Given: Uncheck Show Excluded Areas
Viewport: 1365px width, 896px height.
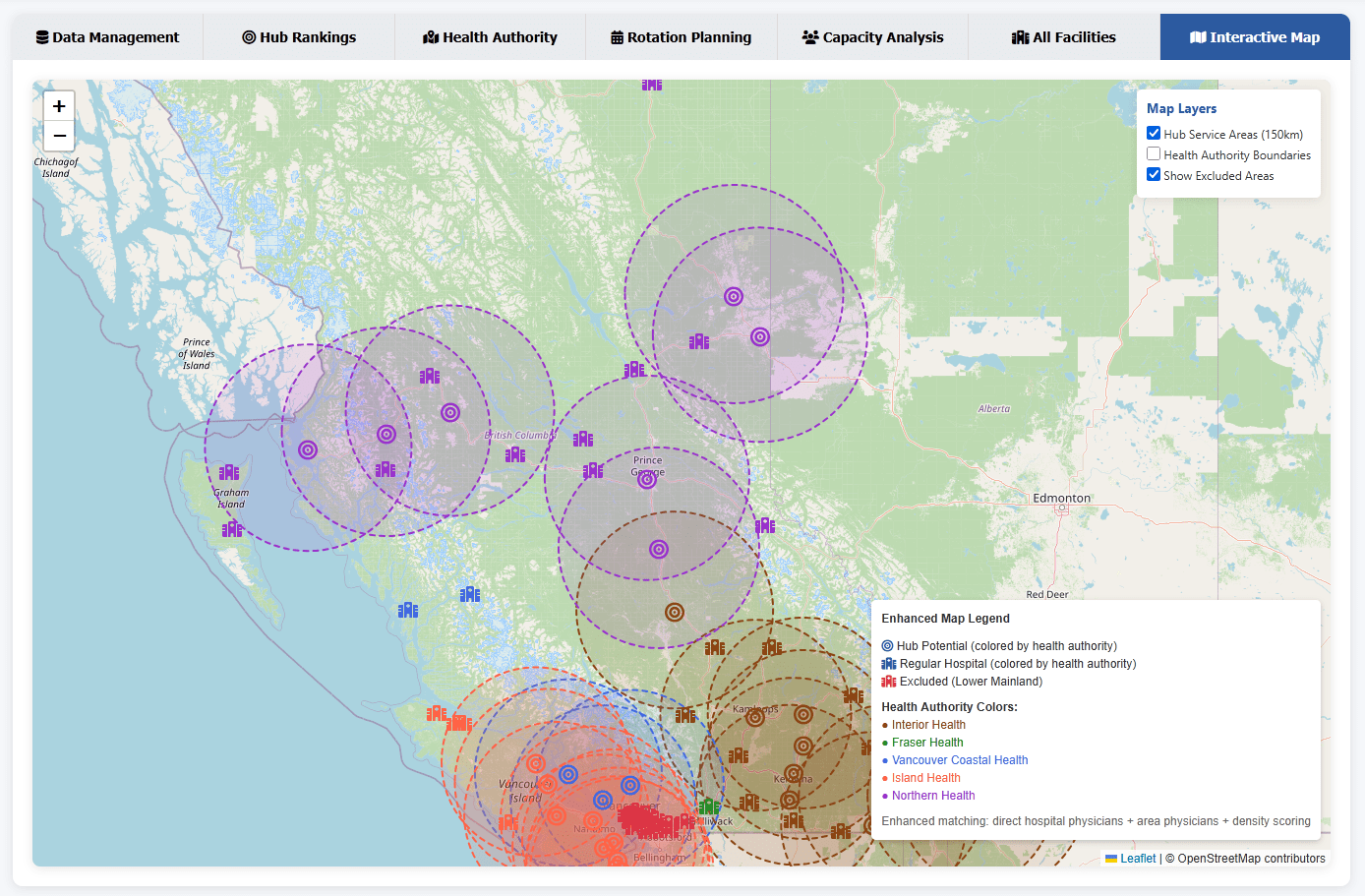Looking at the screenshot, I should tap(1154, 175).
